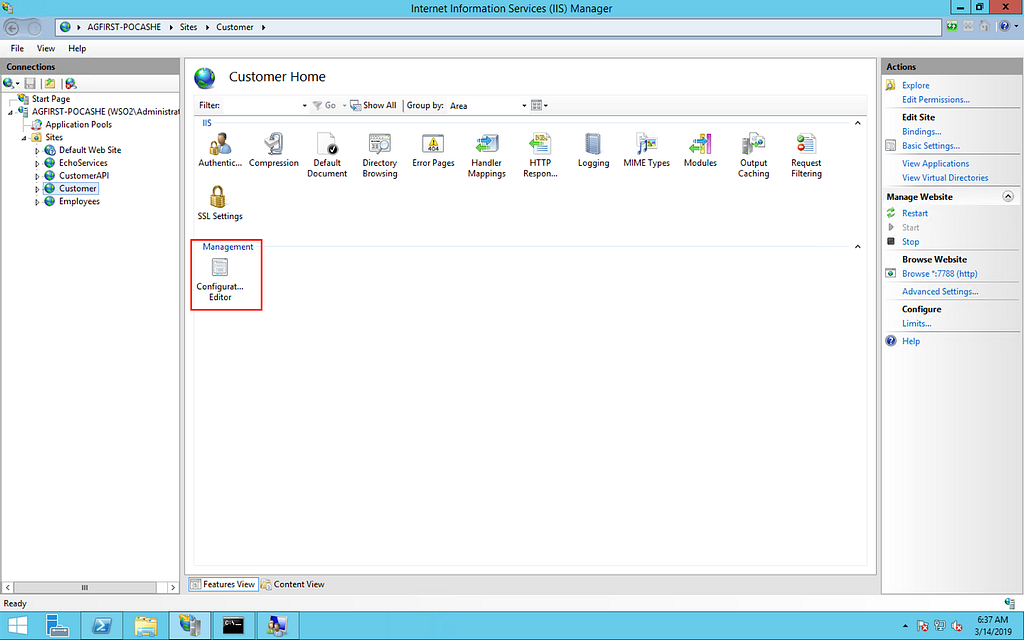
Task: Open Handler Mappings
Action: (487, 155)
